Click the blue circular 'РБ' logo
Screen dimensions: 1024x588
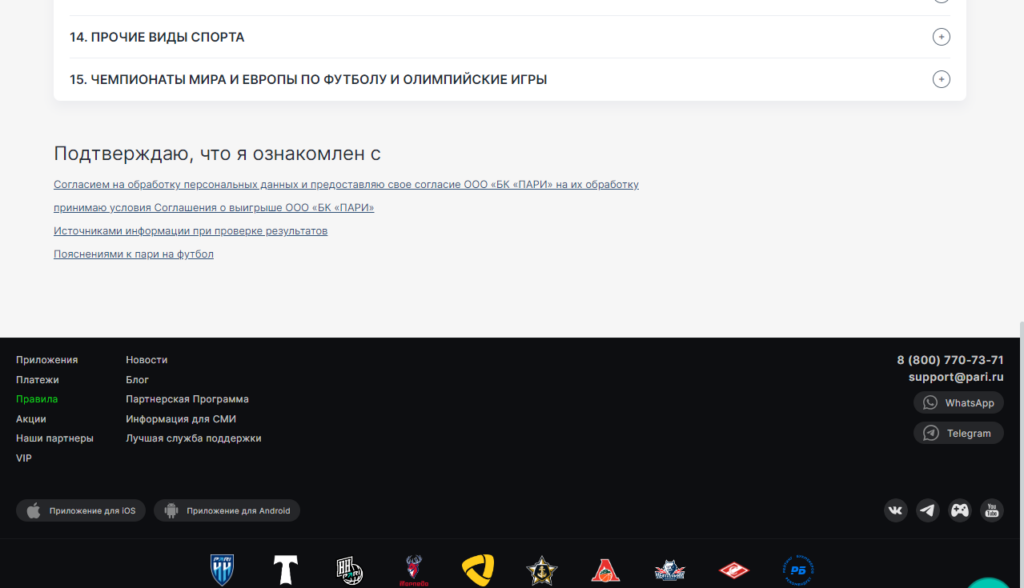(x=798, y=570)
